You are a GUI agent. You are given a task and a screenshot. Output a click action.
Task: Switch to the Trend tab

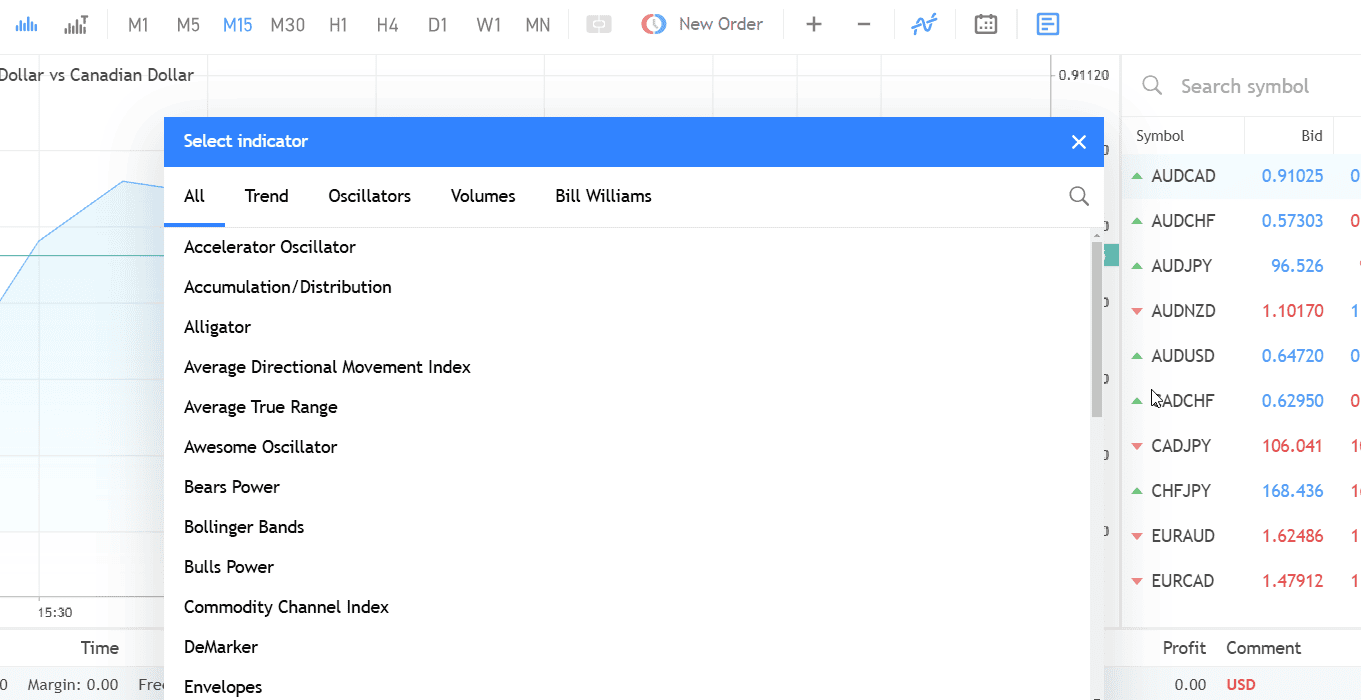click(x=266, y=196)
